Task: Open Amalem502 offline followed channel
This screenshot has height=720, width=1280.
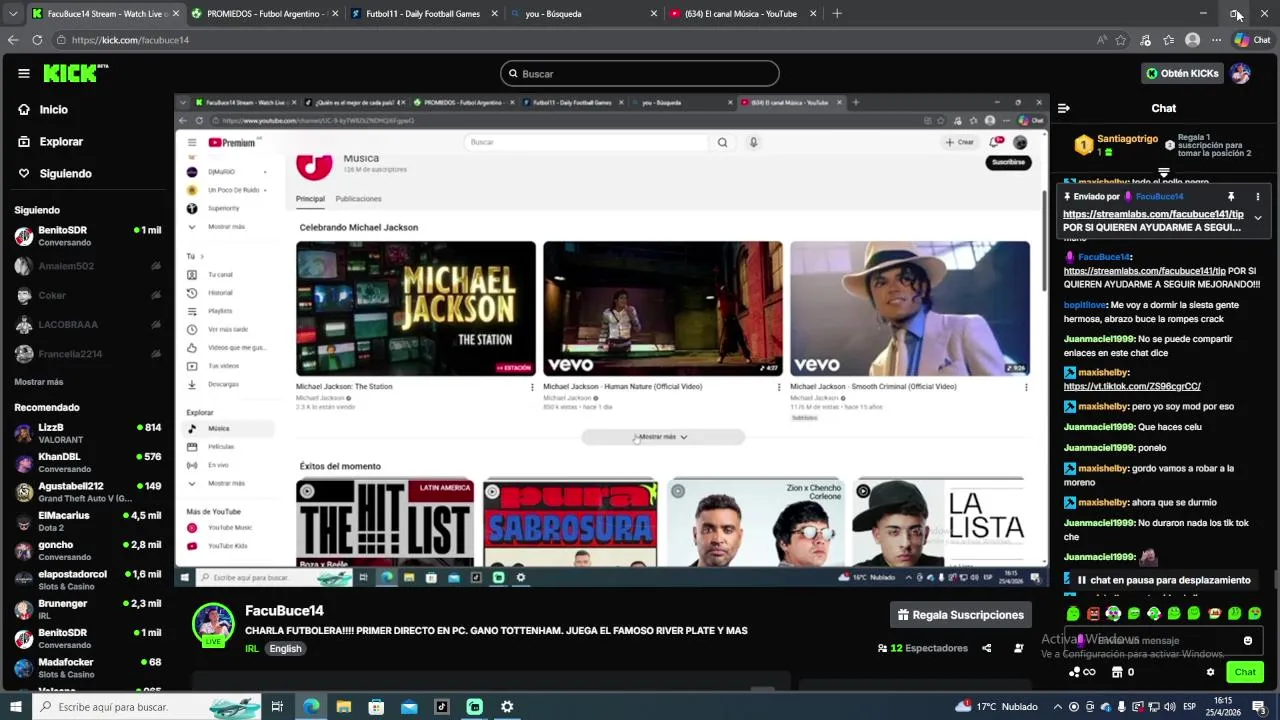Action: [x=88, y=266]
